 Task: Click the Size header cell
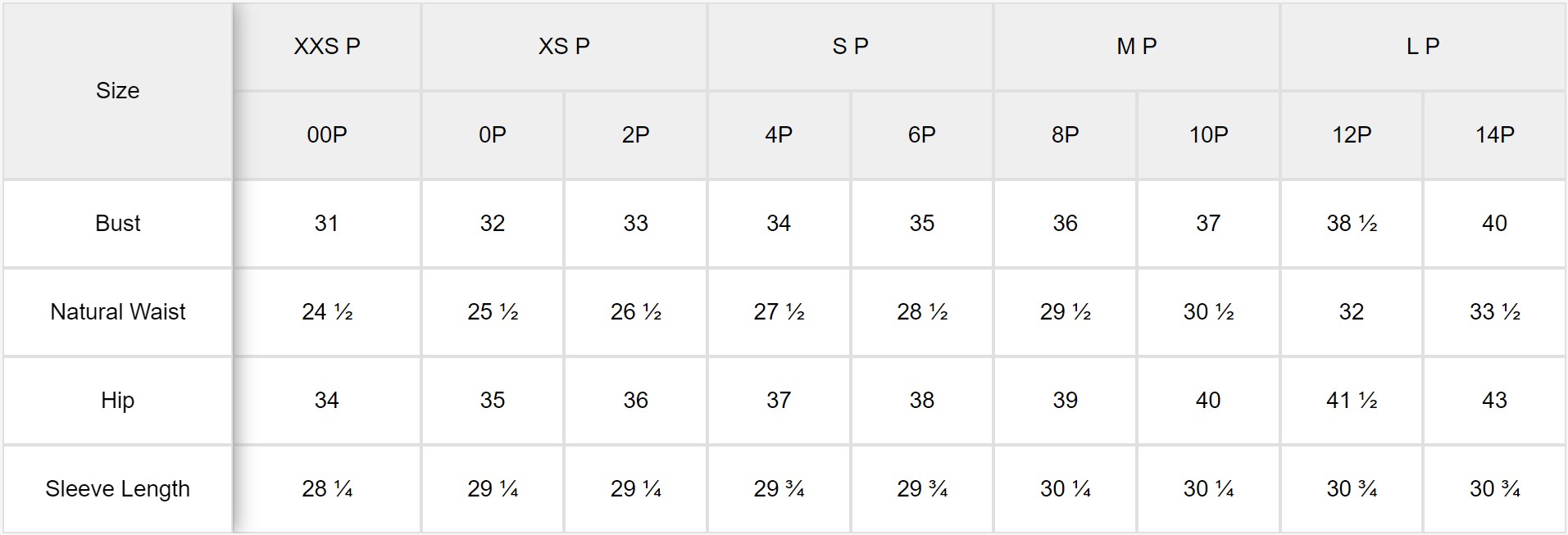tap(117, 91)
